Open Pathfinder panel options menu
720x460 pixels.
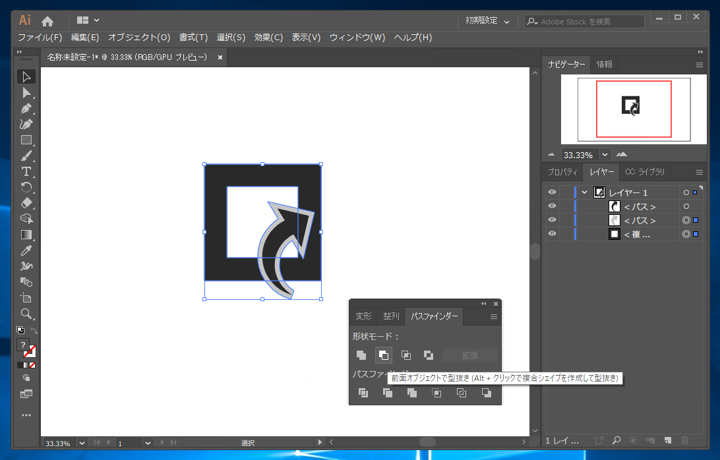(494, 317)
